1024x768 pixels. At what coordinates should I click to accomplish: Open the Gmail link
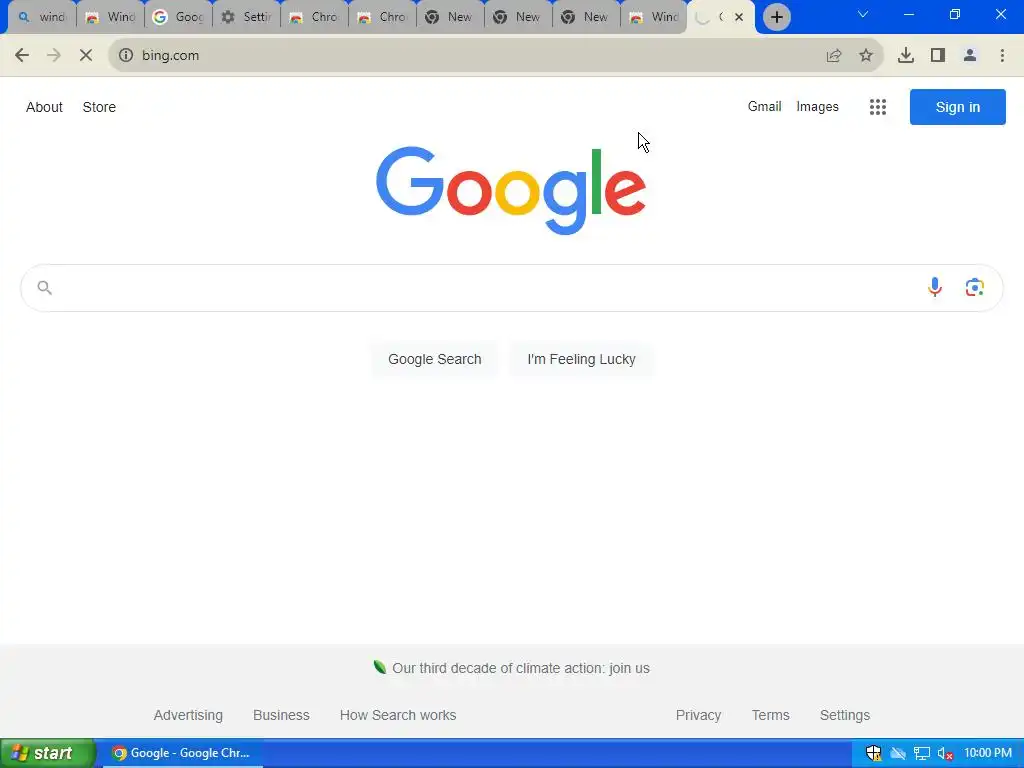[764, 106]
